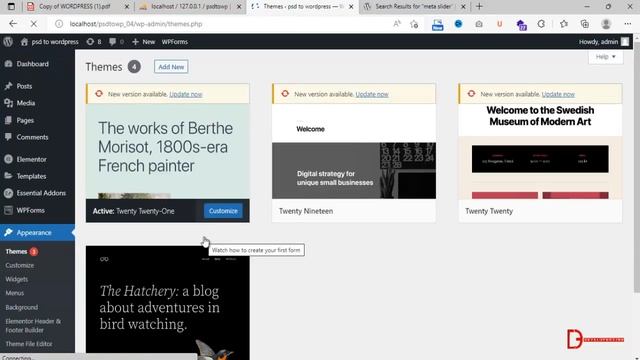Click Update now for Twenty Twenty-One
This screenshot has width=640, height=360.
[186, 94]
